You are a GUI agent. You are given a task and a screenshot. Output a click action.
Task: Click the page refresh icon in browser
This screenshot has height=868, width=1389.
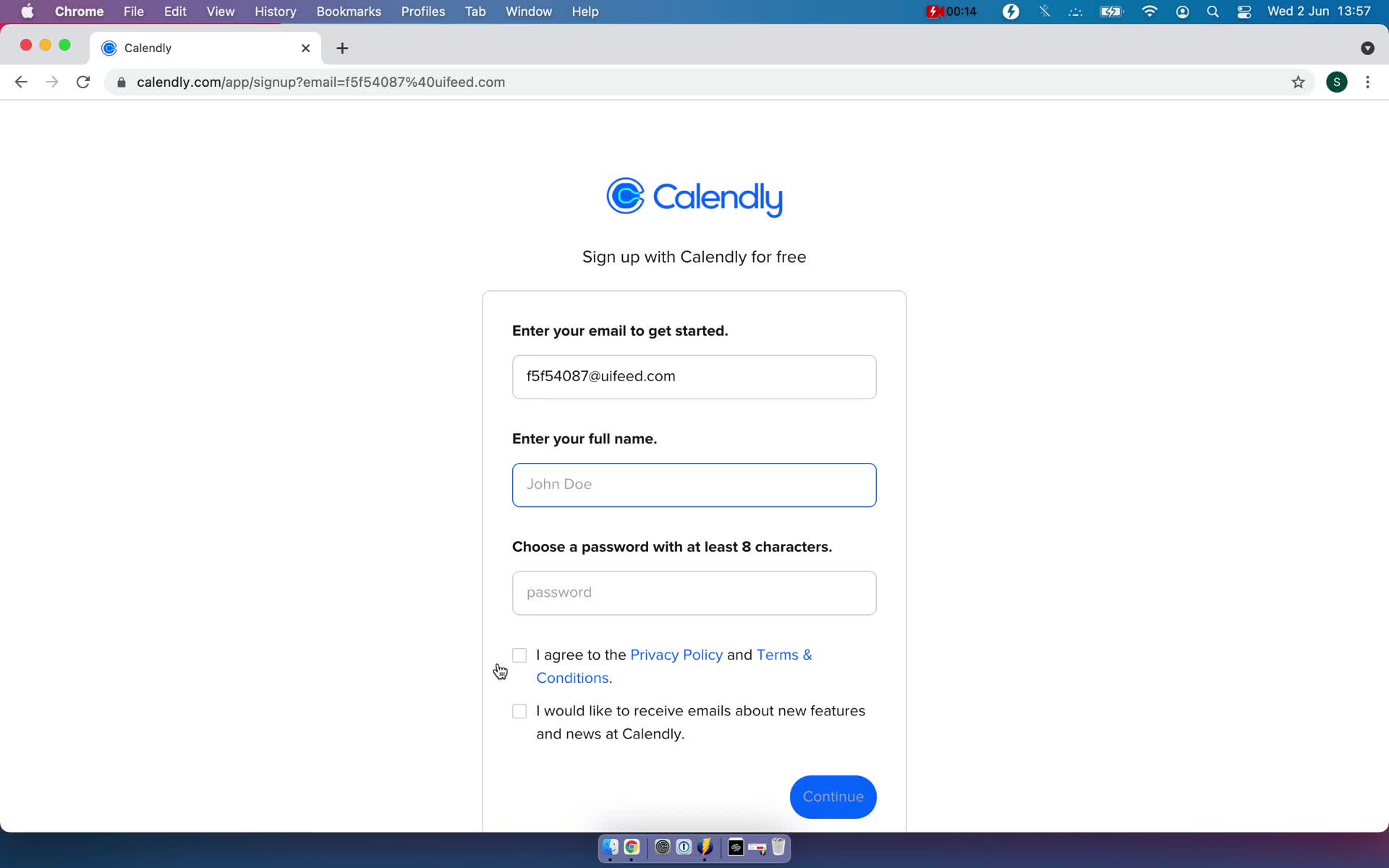tap(85, 82)
